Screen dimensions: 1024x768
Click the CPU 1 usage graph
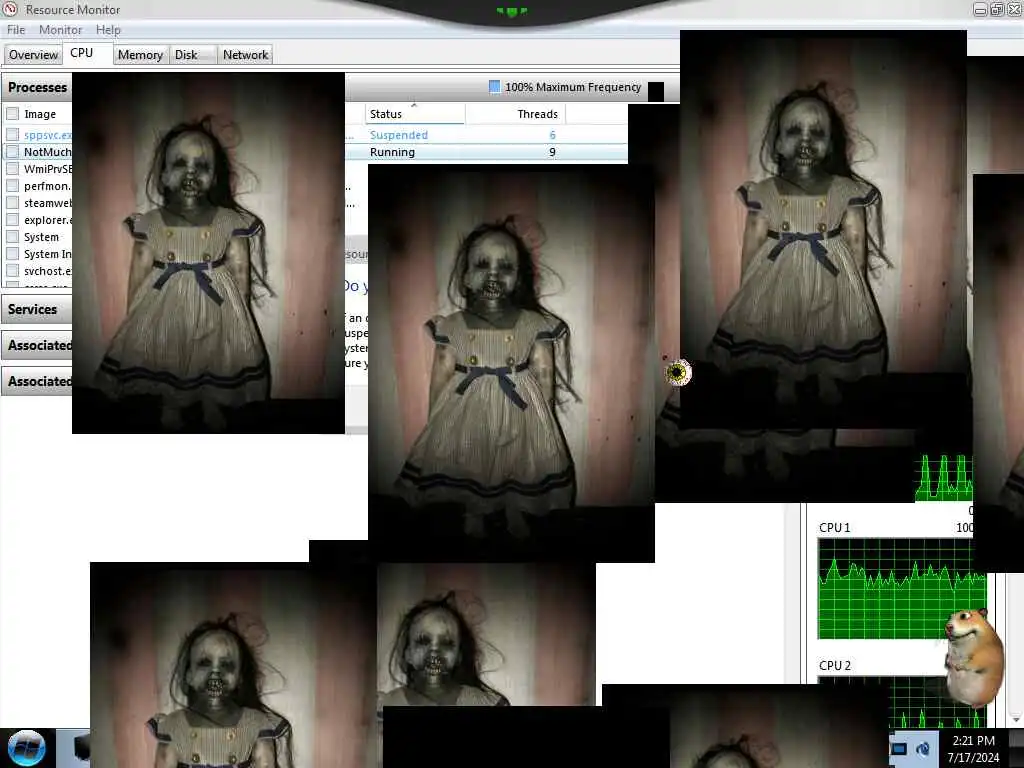(901, 589)
